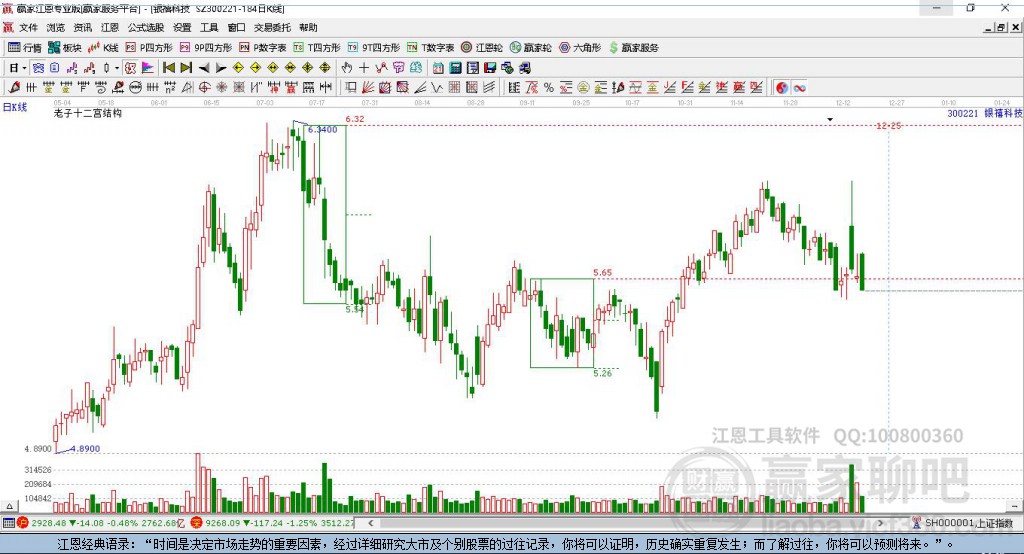Select the zigzag V-line tool icon
The width and height of the screenshot is (1024, 554).
click(436, 88)
